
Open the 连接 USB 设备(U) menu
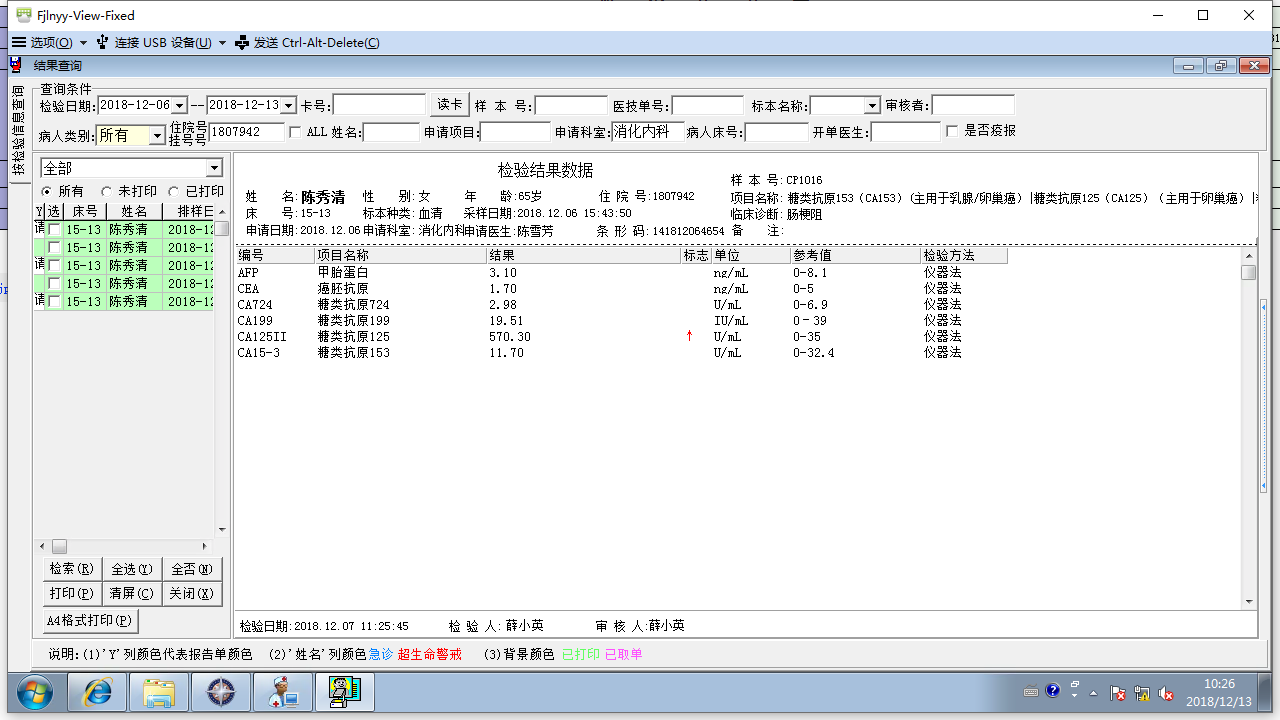162,43
